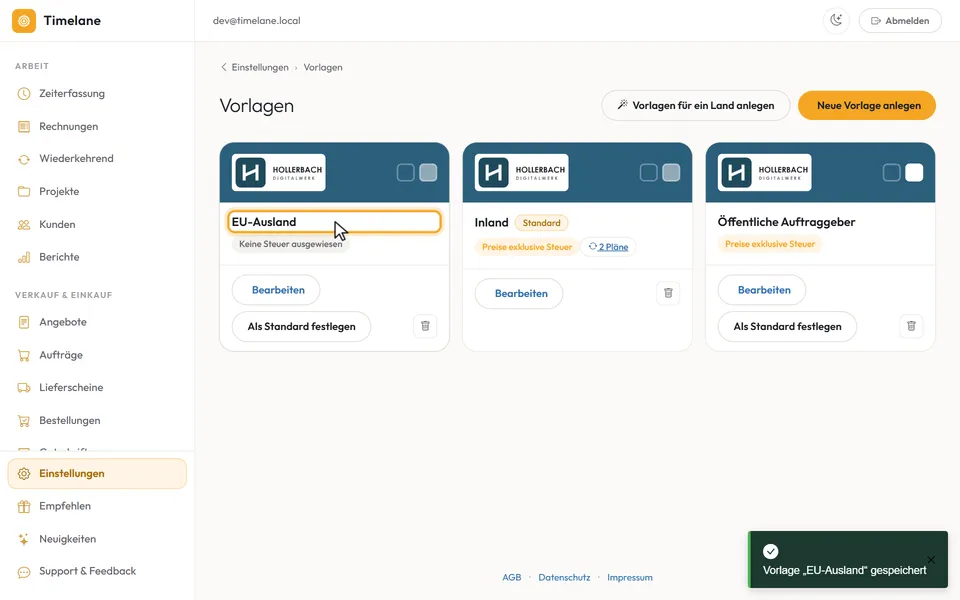Open the Empfehlen page

pos(97,506)
